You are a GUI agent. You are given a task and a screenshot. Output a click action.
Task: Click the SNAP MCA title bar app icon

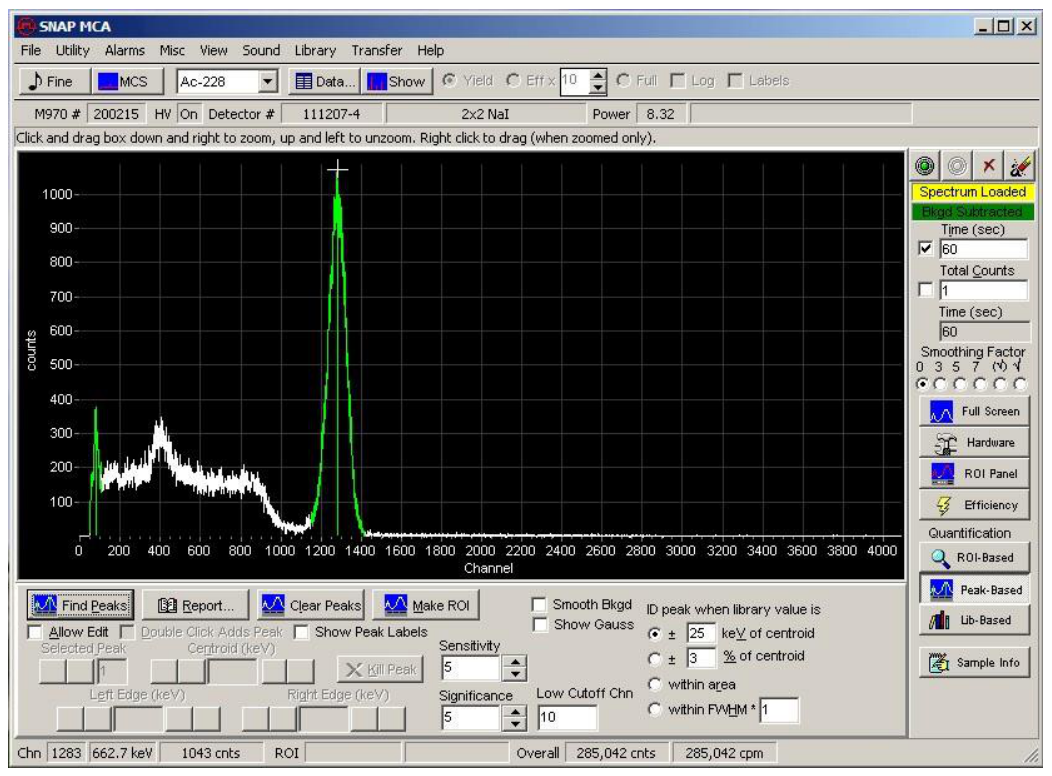point(26,26)
